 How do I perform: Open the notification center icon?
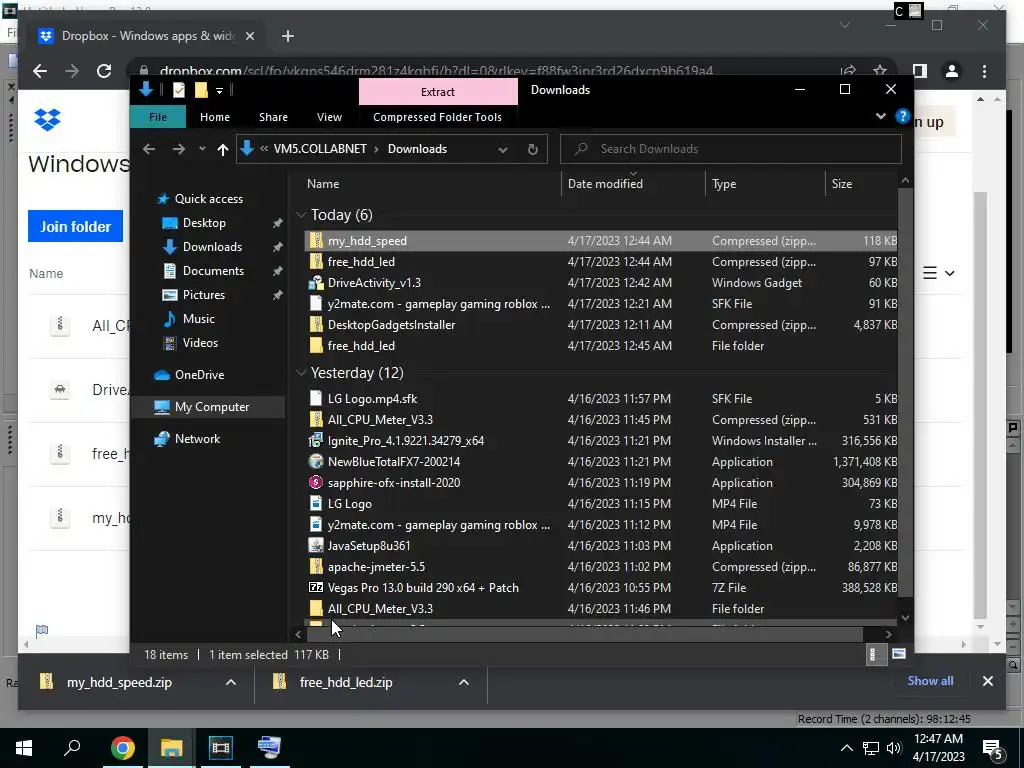coord(993,749)
